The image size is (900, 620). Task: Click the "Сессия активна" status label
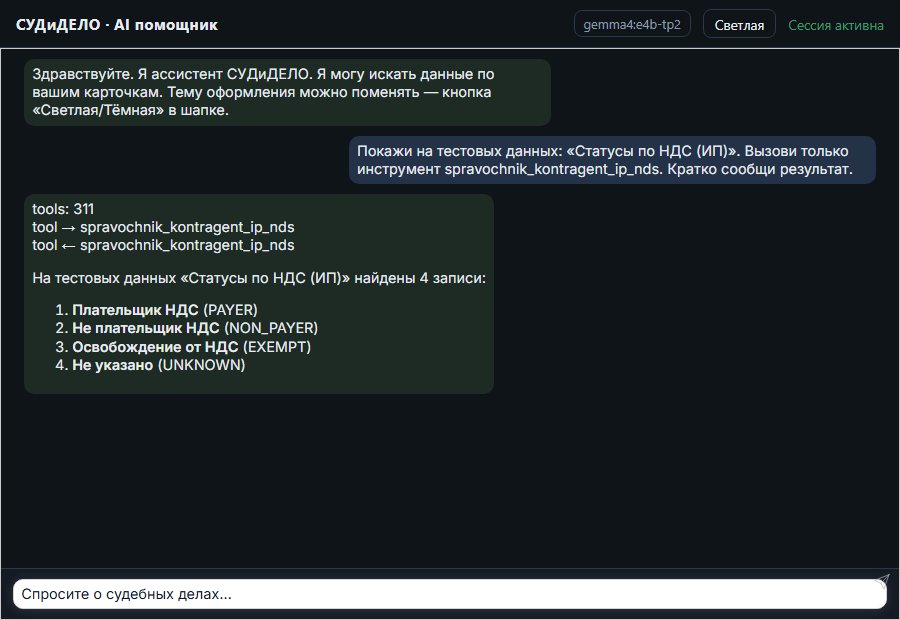click(836, 25)
